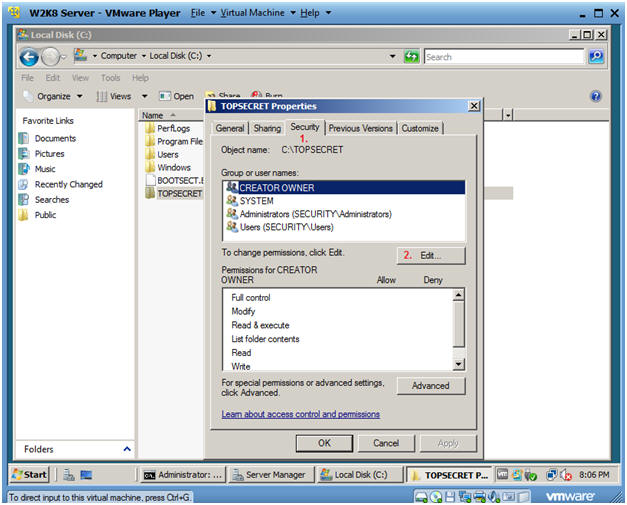Click the VMware CD/DVD drive status icon
This screenshot has height=505, width=627.
(x=436, y=497)
